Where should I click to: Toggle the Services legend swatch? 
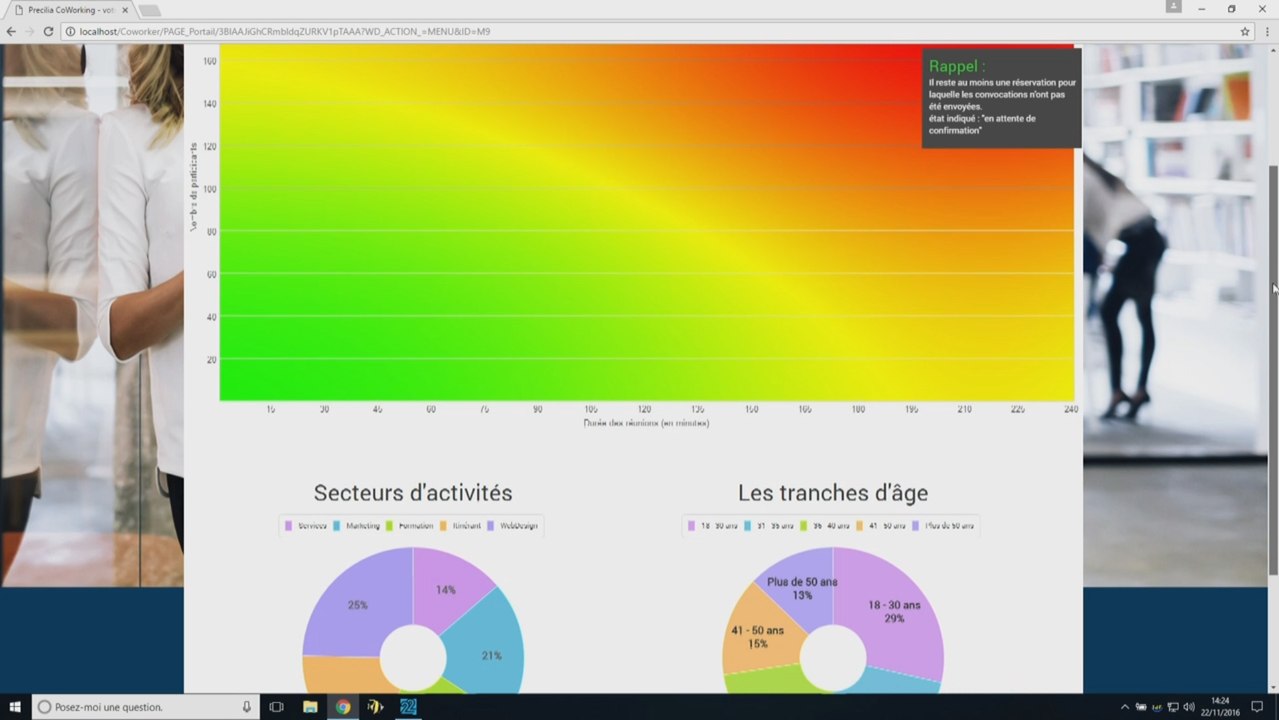click(289, 526)
